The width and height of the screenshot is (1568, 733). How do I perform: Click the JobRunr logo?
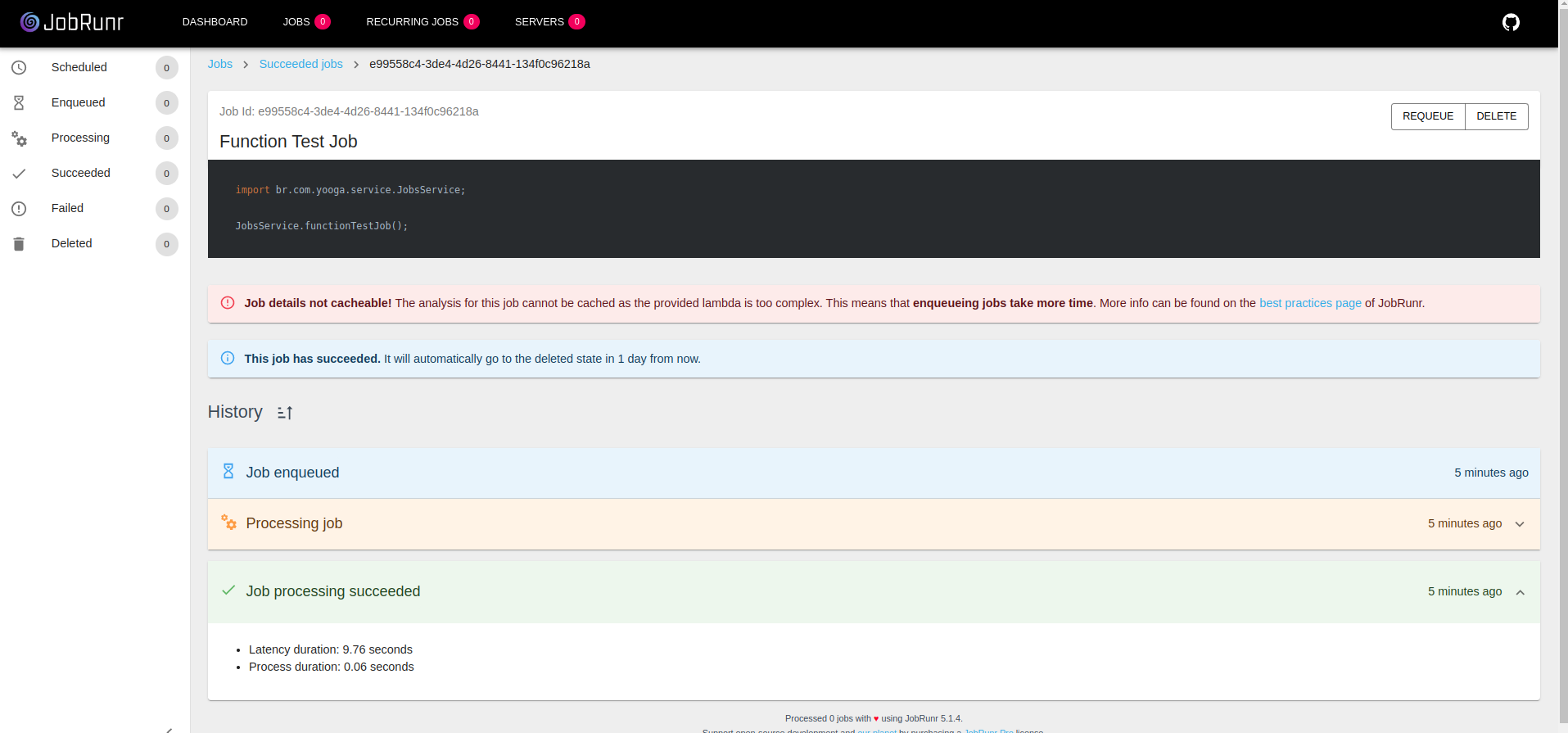pyautogui.click(x=72, y=22)
